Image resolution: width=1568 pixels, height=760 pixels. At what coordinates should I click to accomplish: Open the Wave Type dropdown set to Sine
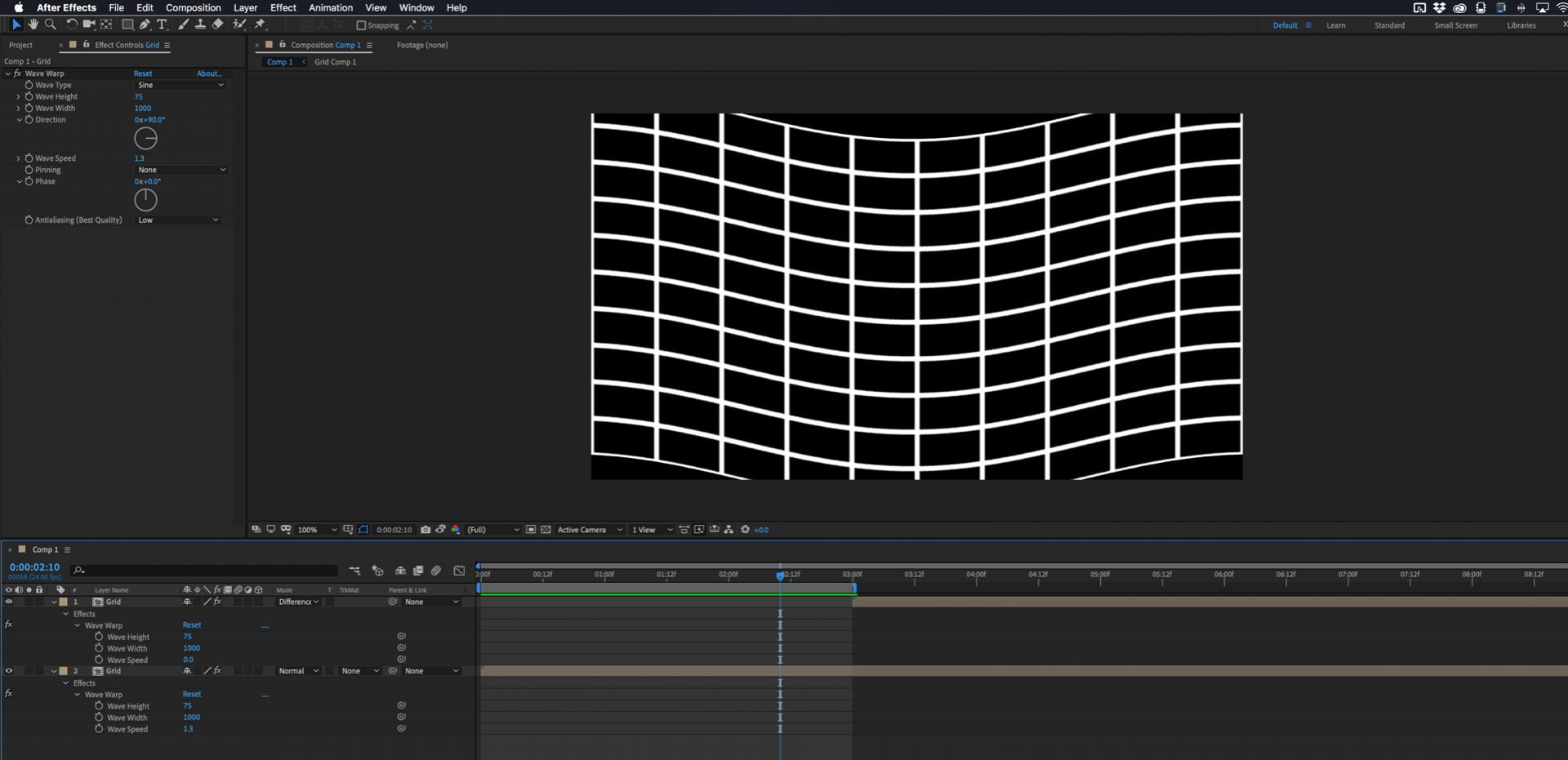180,85
